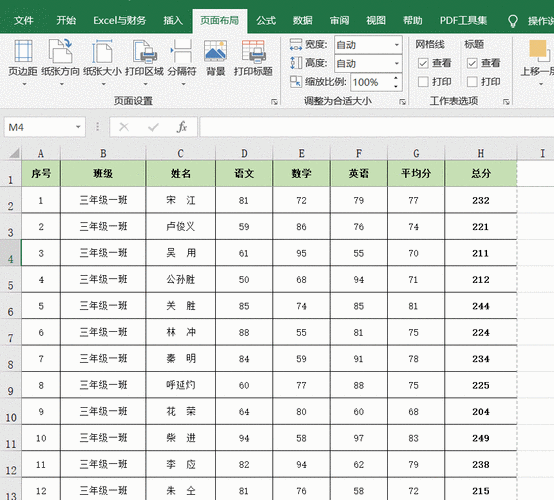
Task: Open the 打印区域 print area tool
Action: click(145, 63)
